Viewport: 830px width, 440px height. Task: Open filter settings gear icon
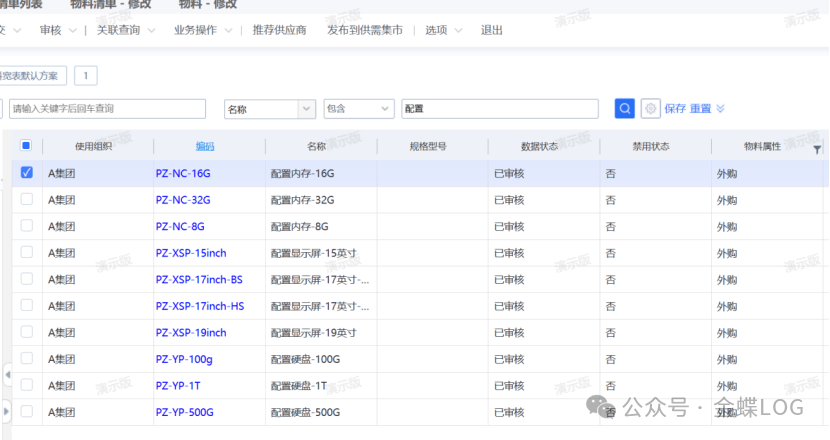tap(650, 109)
